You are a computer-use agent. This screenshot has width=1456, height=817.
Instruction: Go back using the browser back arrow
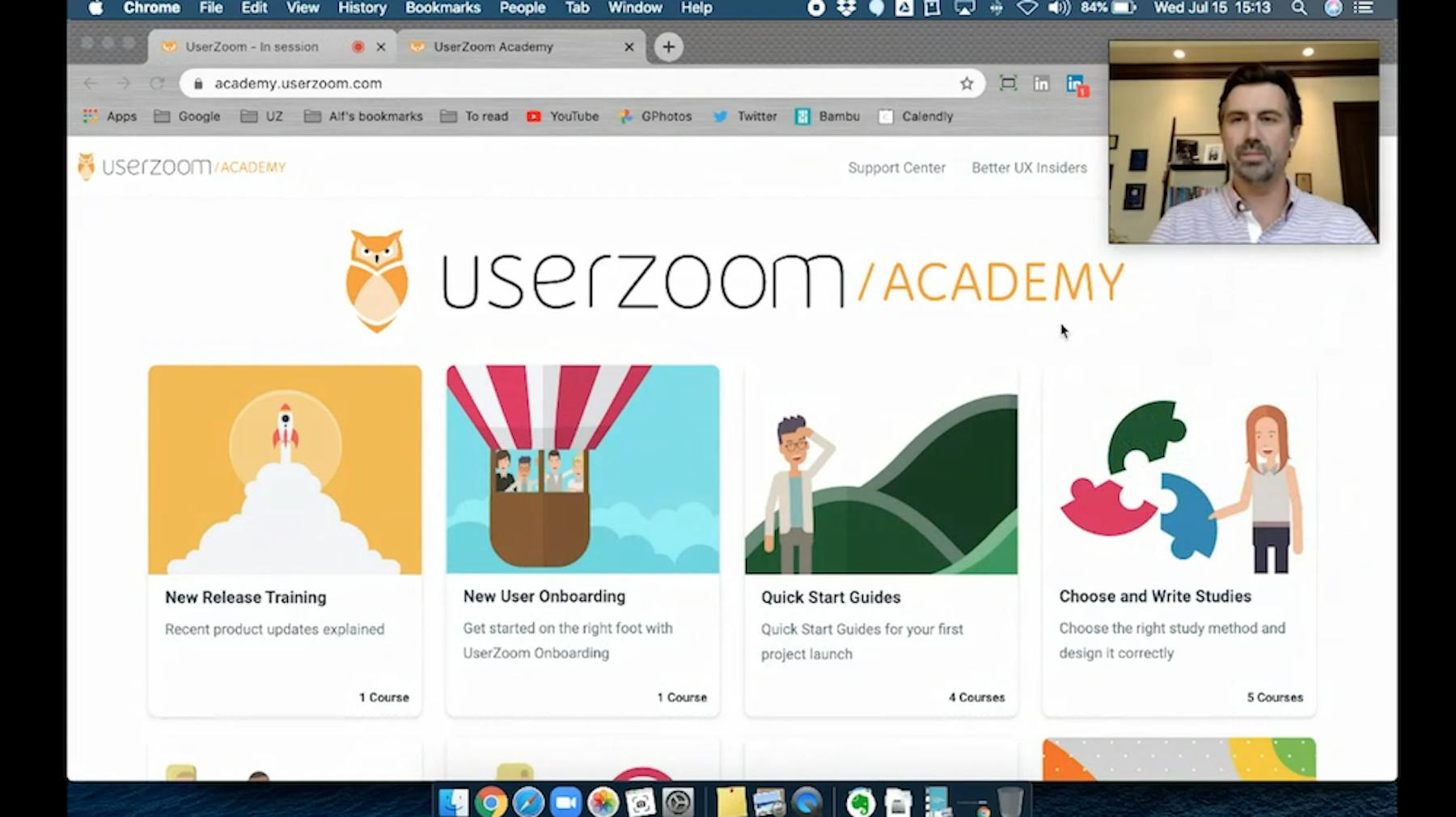click(x=91, y=83)
